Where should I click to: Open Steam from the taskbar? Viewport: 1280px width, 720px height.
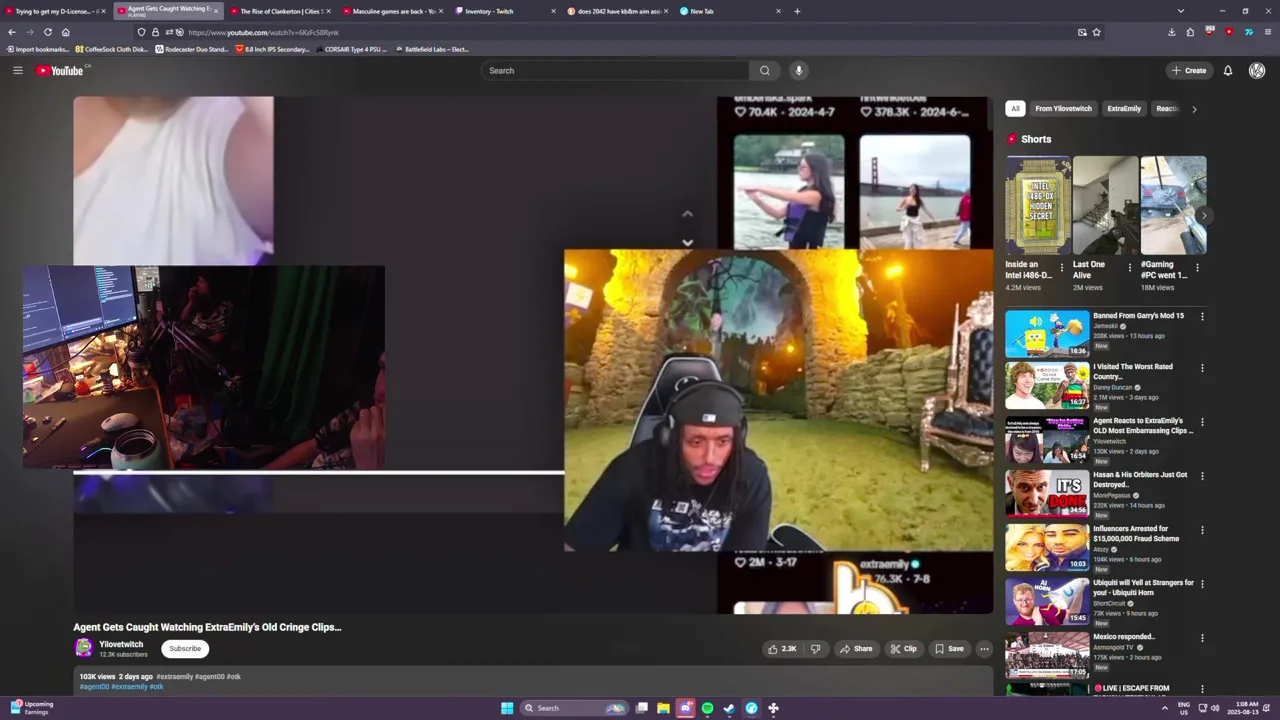point(729,708)
